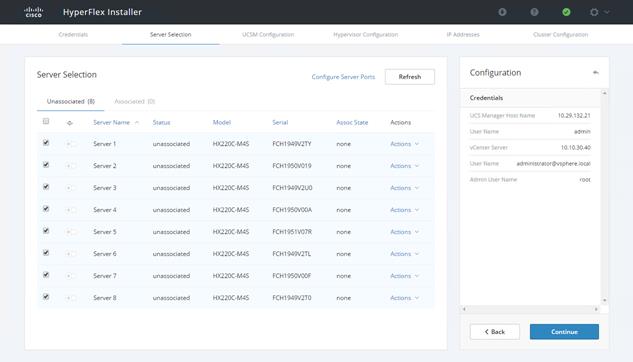Toggle the locator LED for Server 4
633x362 pixels.
click(x=71, y=210)
